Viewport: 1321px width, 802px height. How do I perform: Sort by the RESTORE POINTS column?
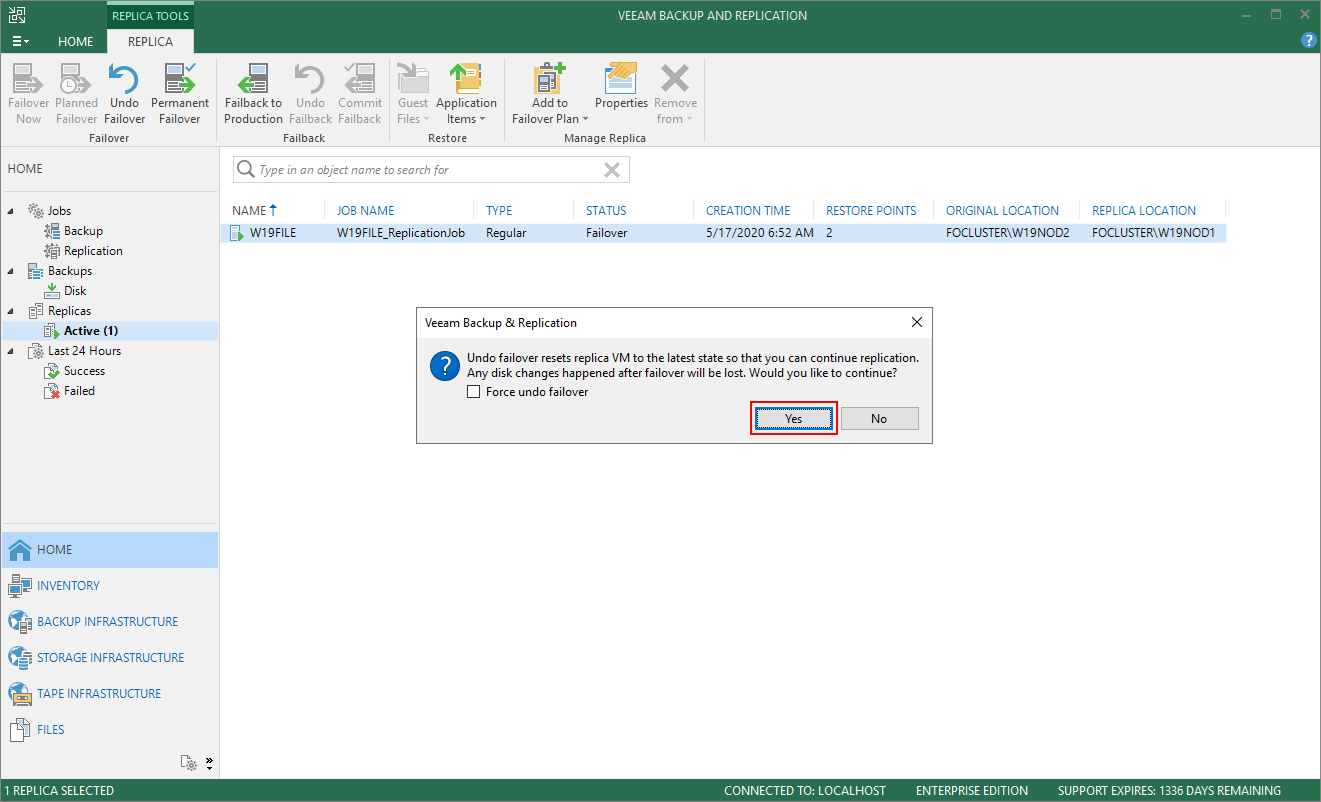(873, 210)
